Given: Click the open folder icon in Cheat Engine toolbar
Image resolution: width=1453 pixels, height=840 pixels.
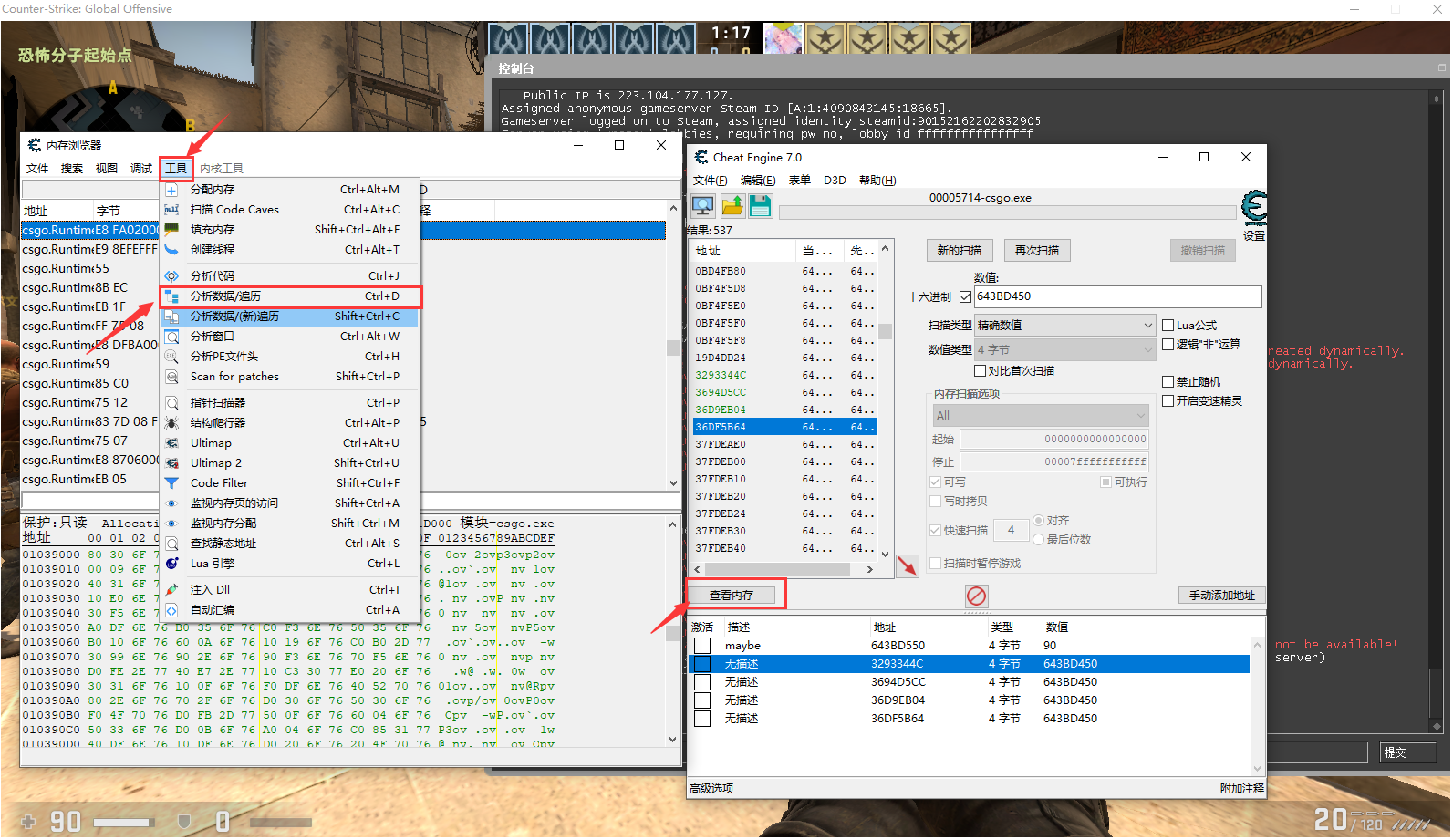Looking at the screenshot, I should [732, 206].
